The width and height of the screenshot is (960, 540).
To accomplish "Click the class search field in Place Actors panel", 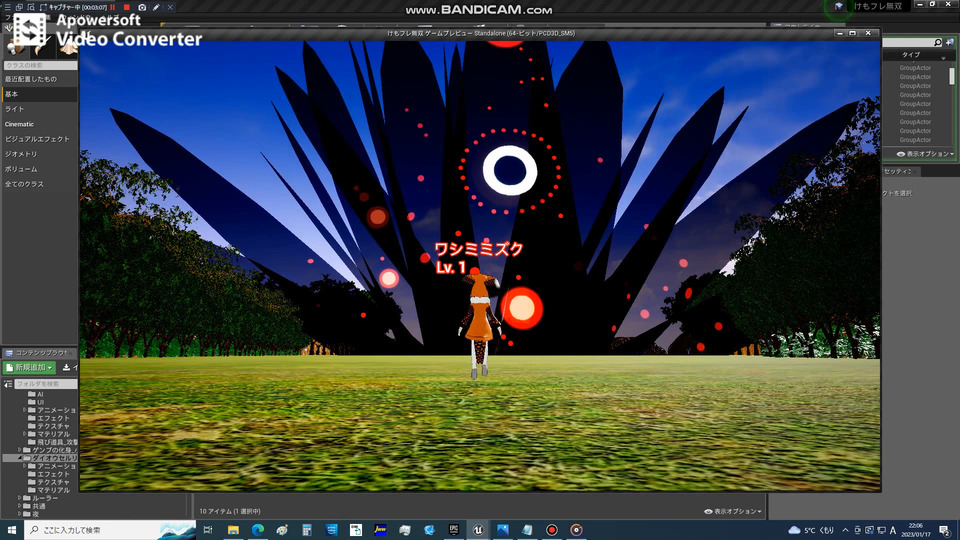I will [40, 65].
